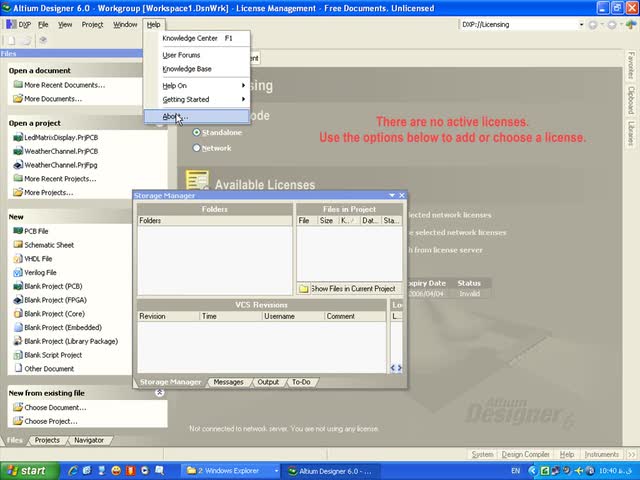
Task: Click the Windows start button
Action: pyautogui.click(x=29, y=471)
